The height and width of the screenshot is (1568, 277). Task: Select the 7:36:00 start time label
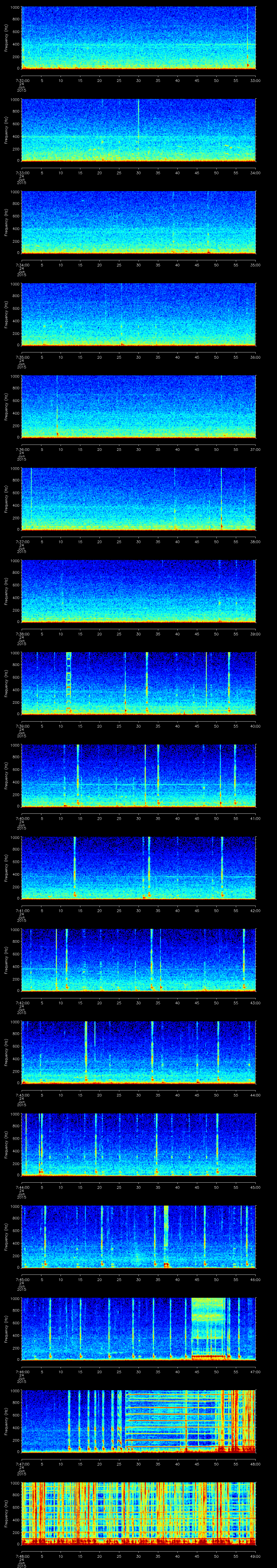22,449
